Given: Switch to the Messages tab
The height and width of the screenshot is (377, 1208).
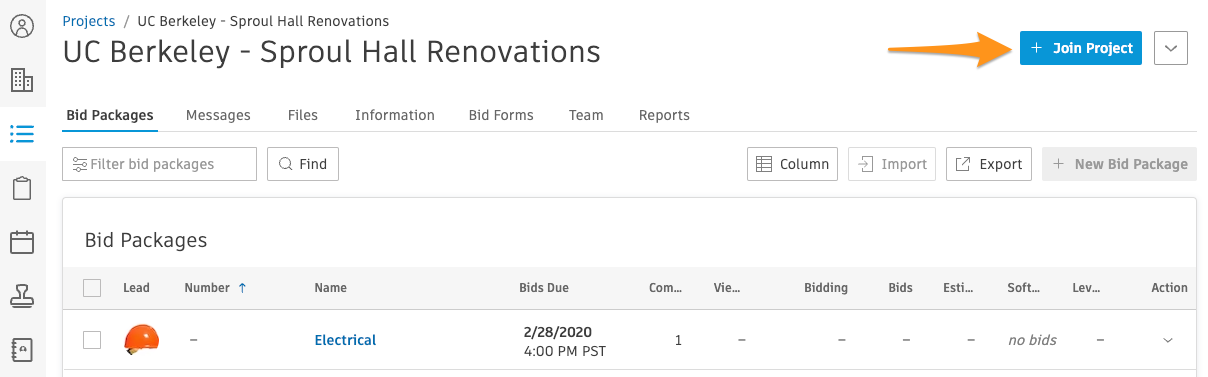Looking at the screenshot, I should click(x=218, y=115).
